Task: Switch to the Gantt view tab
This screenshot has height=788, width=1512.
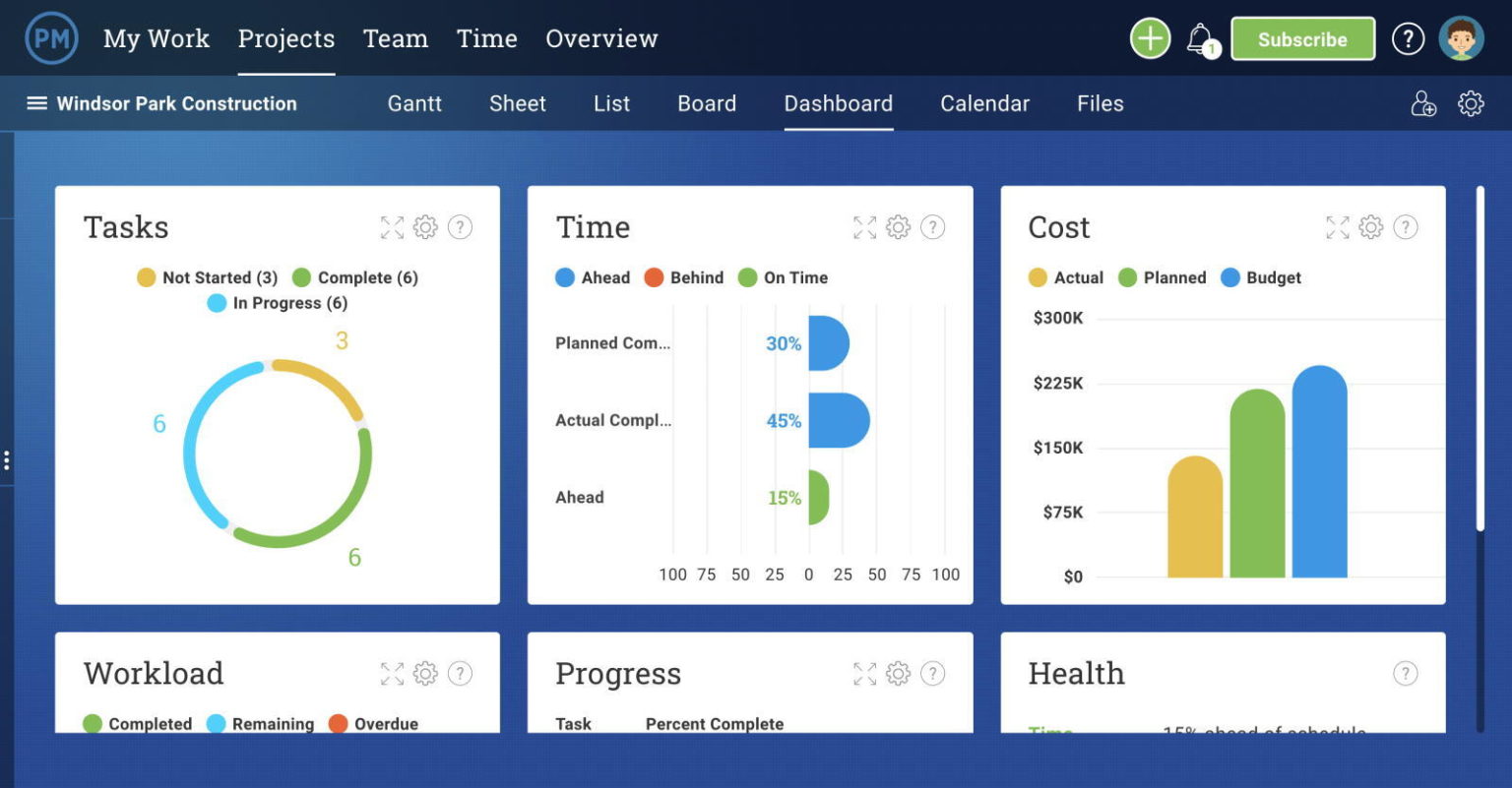Action: [414, 103]
